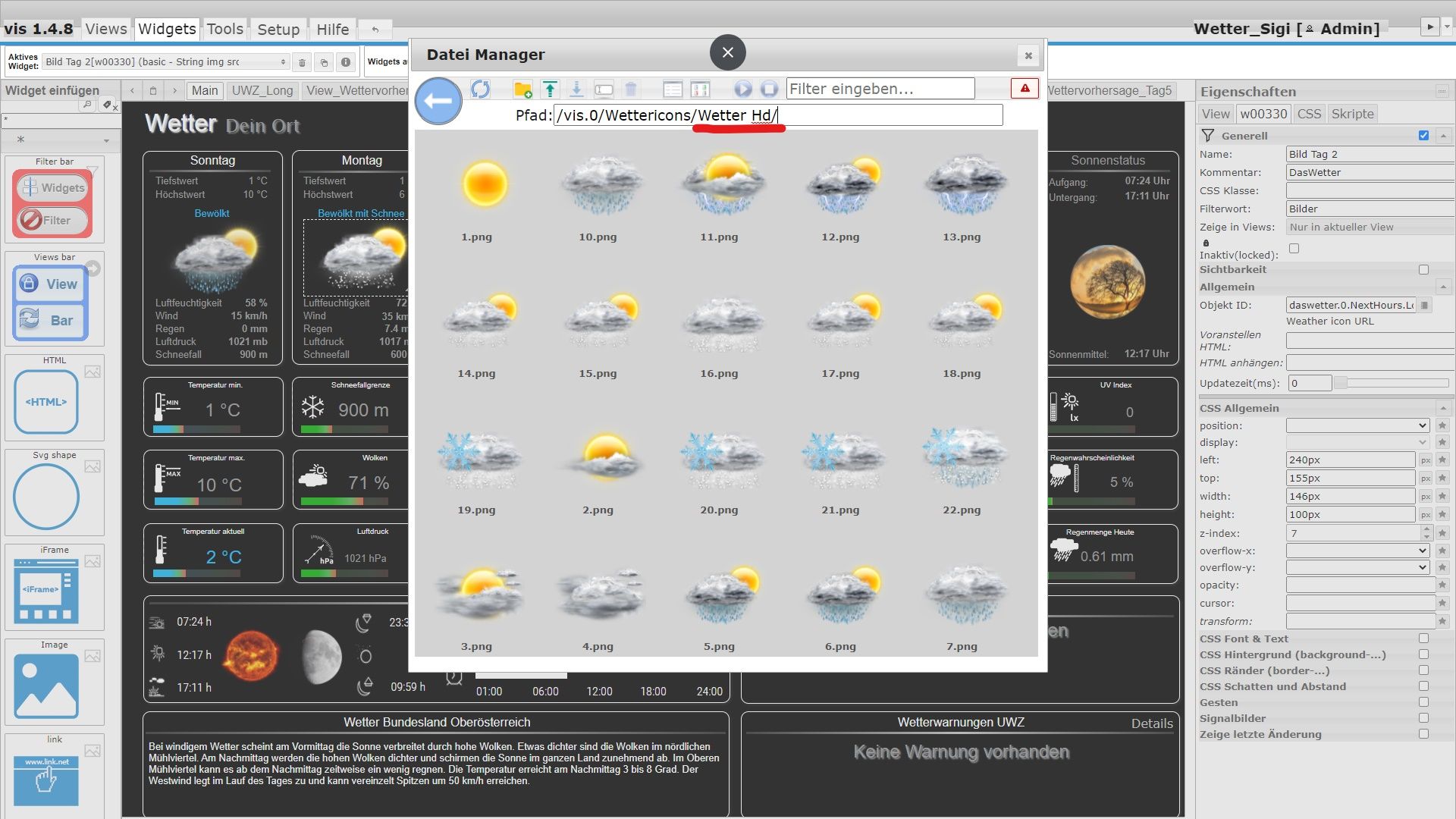Enable CSS Hintergrund (background) checkbox
This screenshot has width=1456, height=819.
1423,654
